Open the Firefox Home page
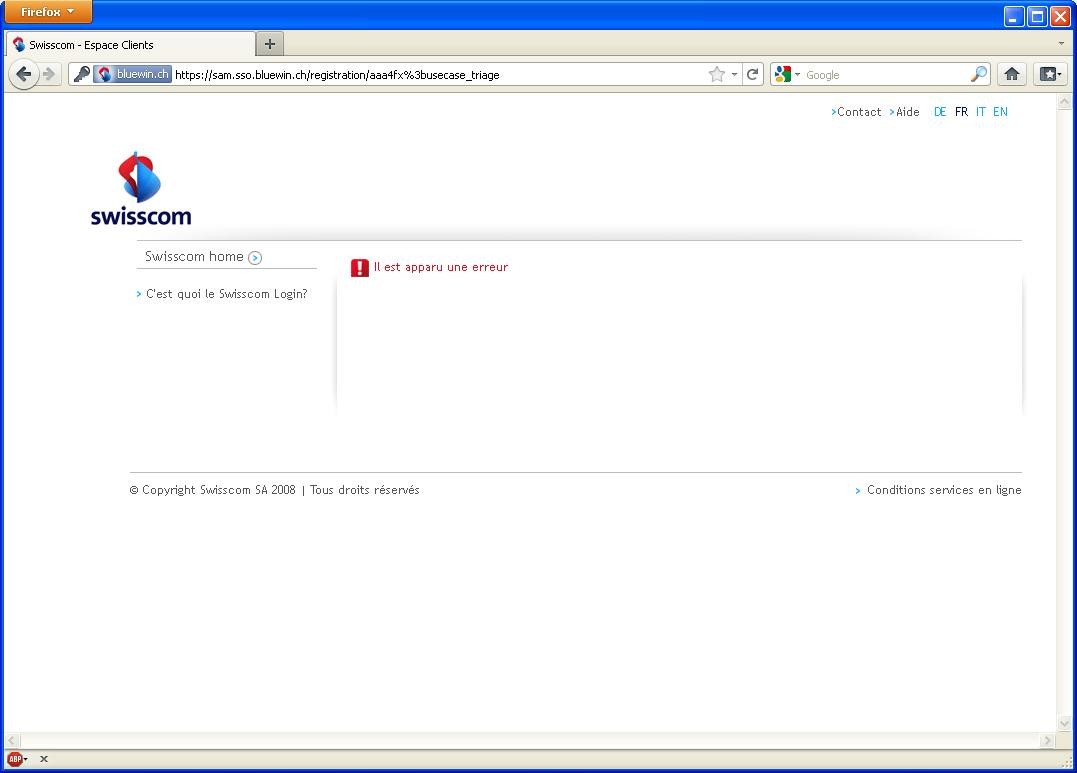 click(1011, 73)
